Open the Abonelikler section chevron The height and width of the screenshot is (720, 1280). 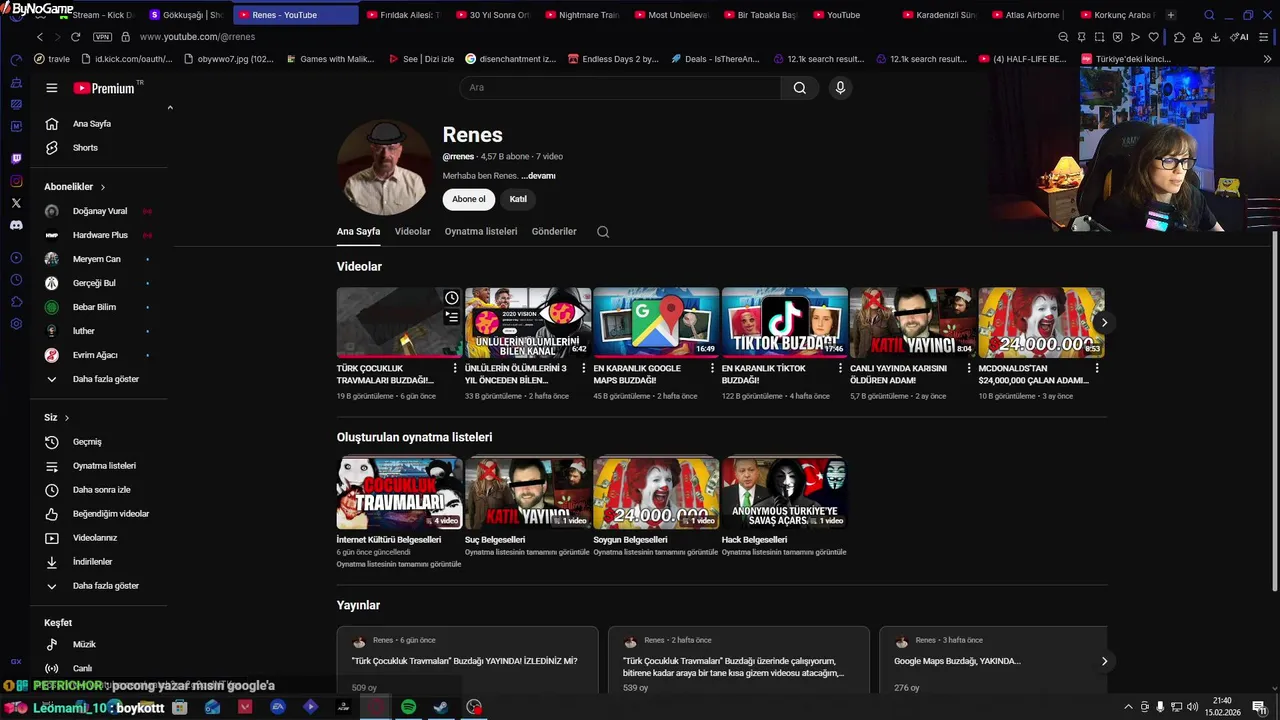tap(102, 187)
